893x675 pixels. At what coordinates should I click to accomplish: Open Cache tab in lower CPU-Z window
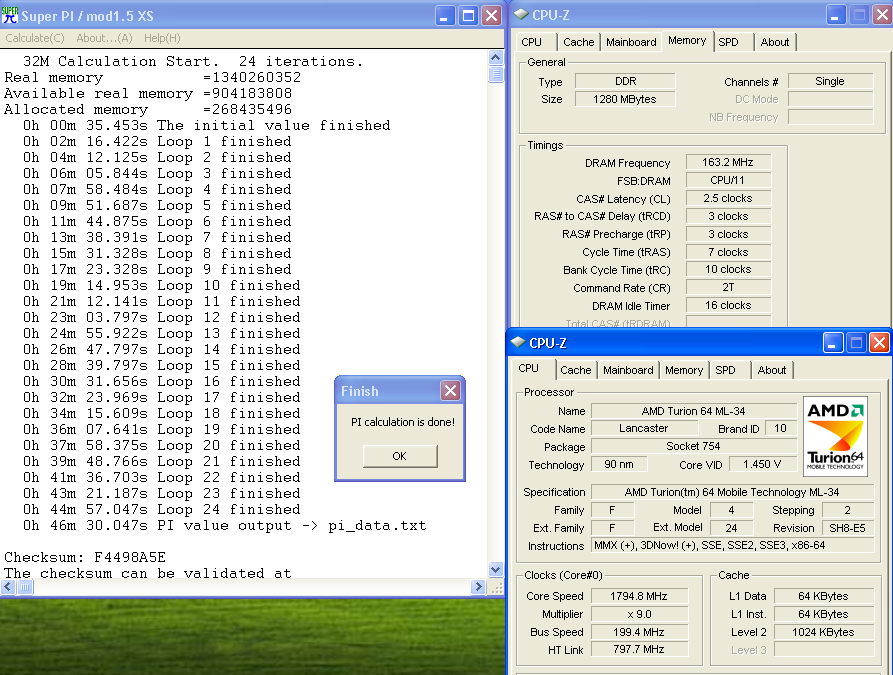[x=576, y=370]
